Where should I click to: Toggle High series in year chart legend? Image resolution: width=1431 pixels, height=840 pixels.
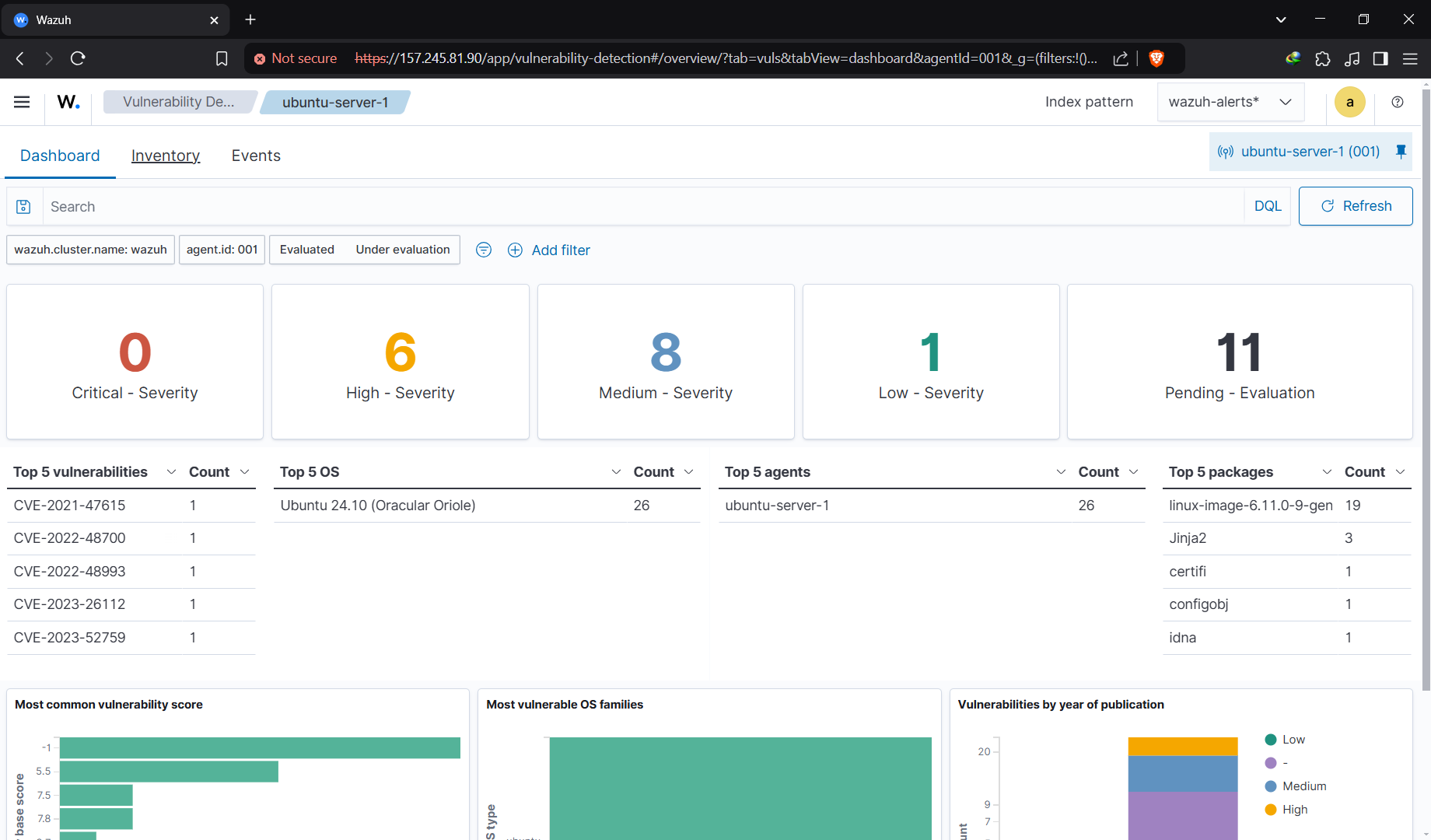pyautogui.click(x=1286, y=810)
